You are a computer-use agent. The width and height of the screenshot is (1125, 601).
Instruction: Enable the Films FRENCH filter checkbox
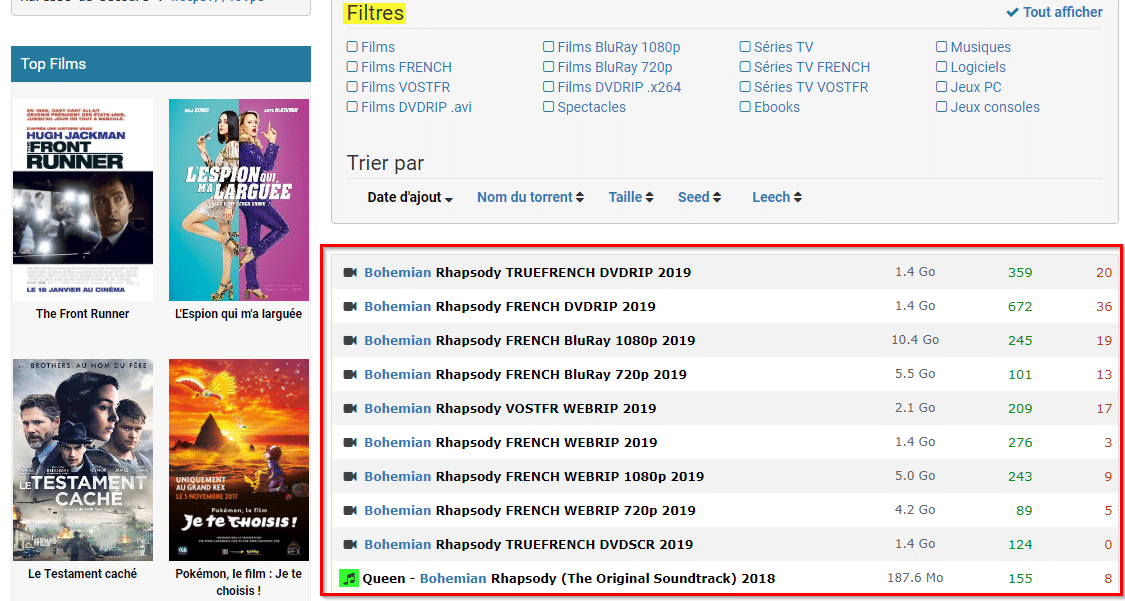tap(352, 66)
